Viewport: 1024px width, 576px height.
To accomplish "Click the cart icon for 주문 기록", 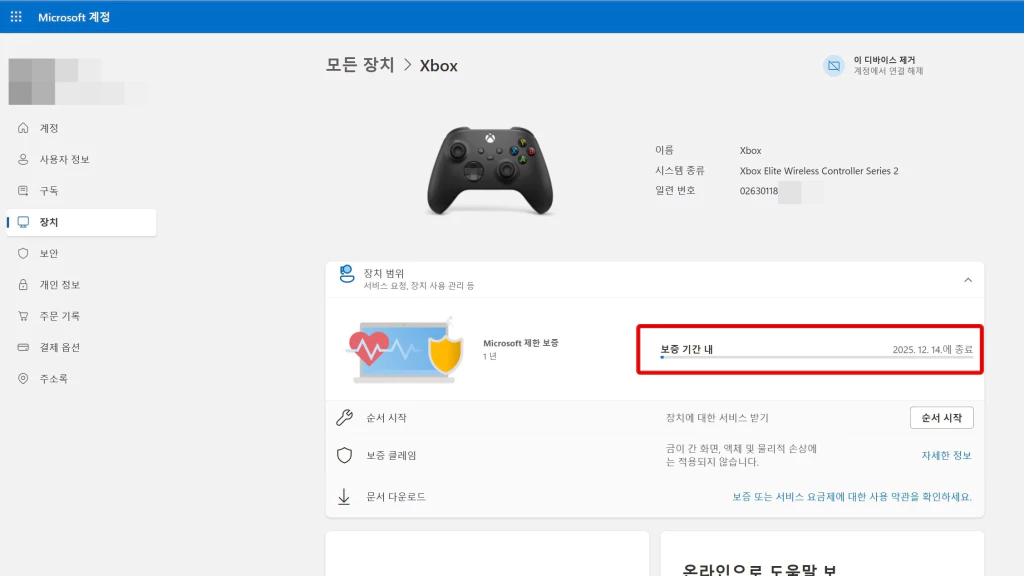I will [x=24, y=316].
